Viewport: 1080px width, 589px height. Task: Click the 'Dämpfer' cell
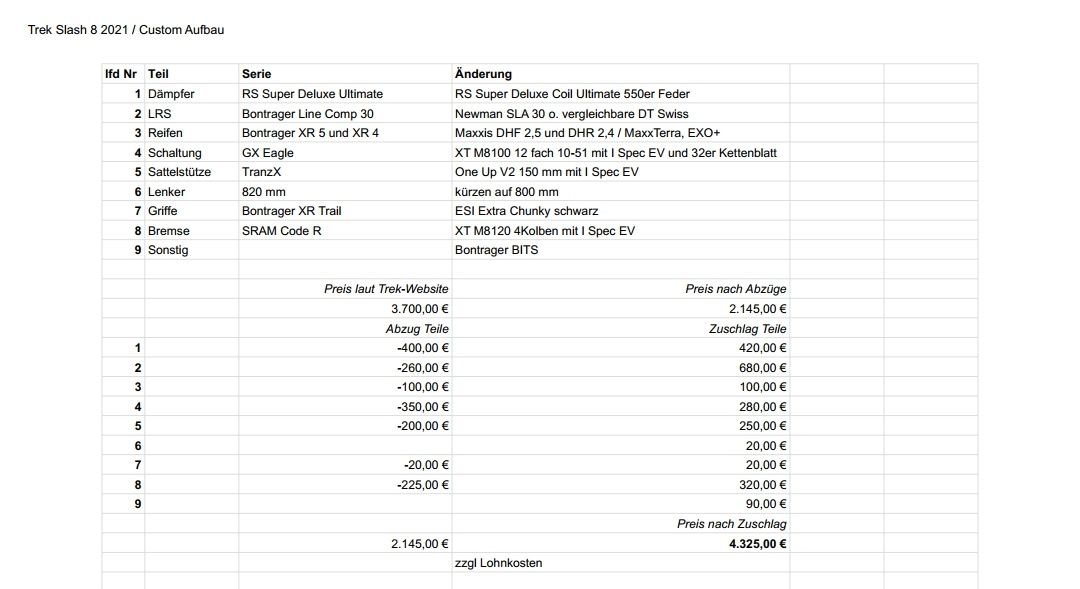[171, 94]
